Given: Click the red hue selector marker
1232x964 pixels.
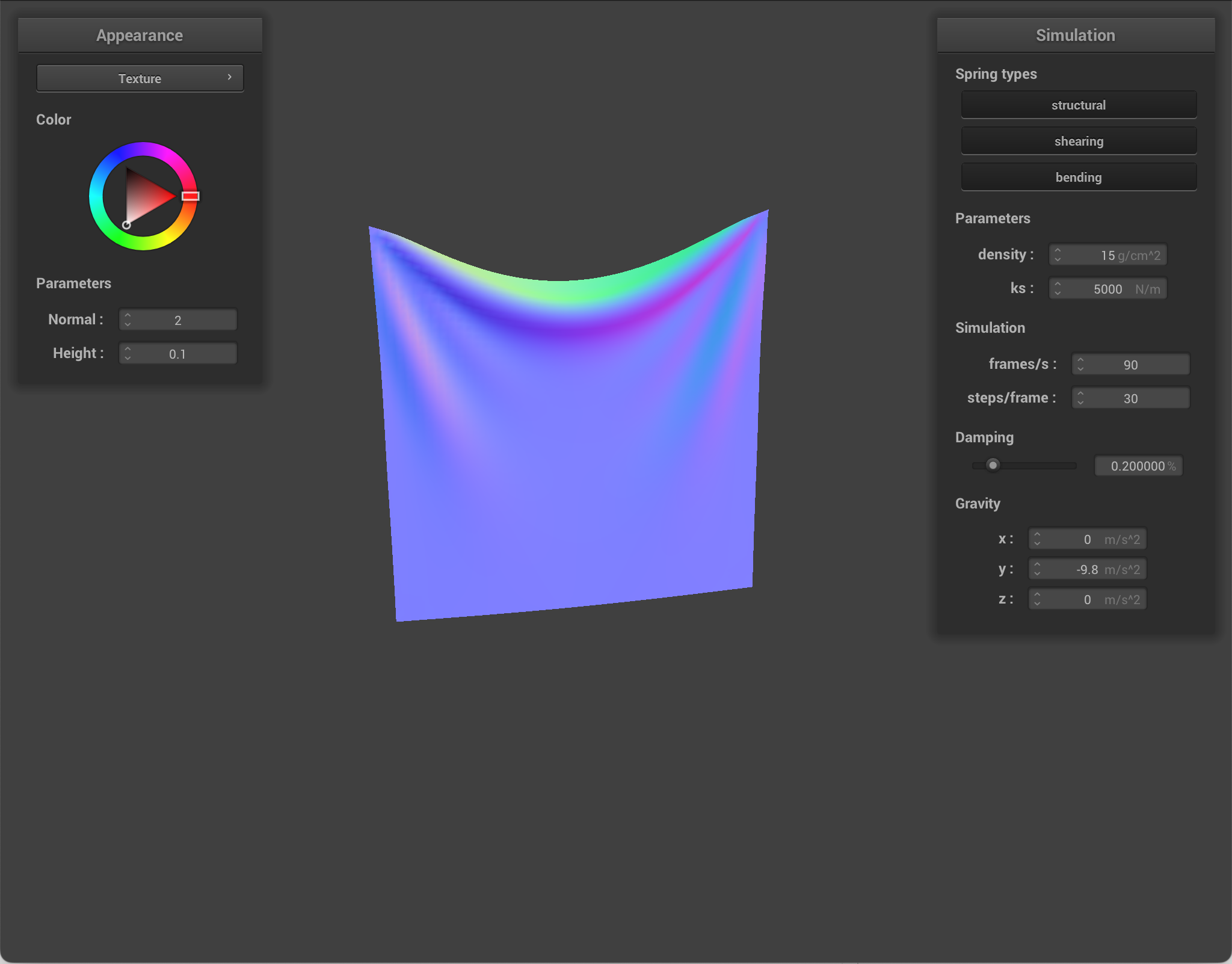Looking at the screenshot, I should coord(191,196).
